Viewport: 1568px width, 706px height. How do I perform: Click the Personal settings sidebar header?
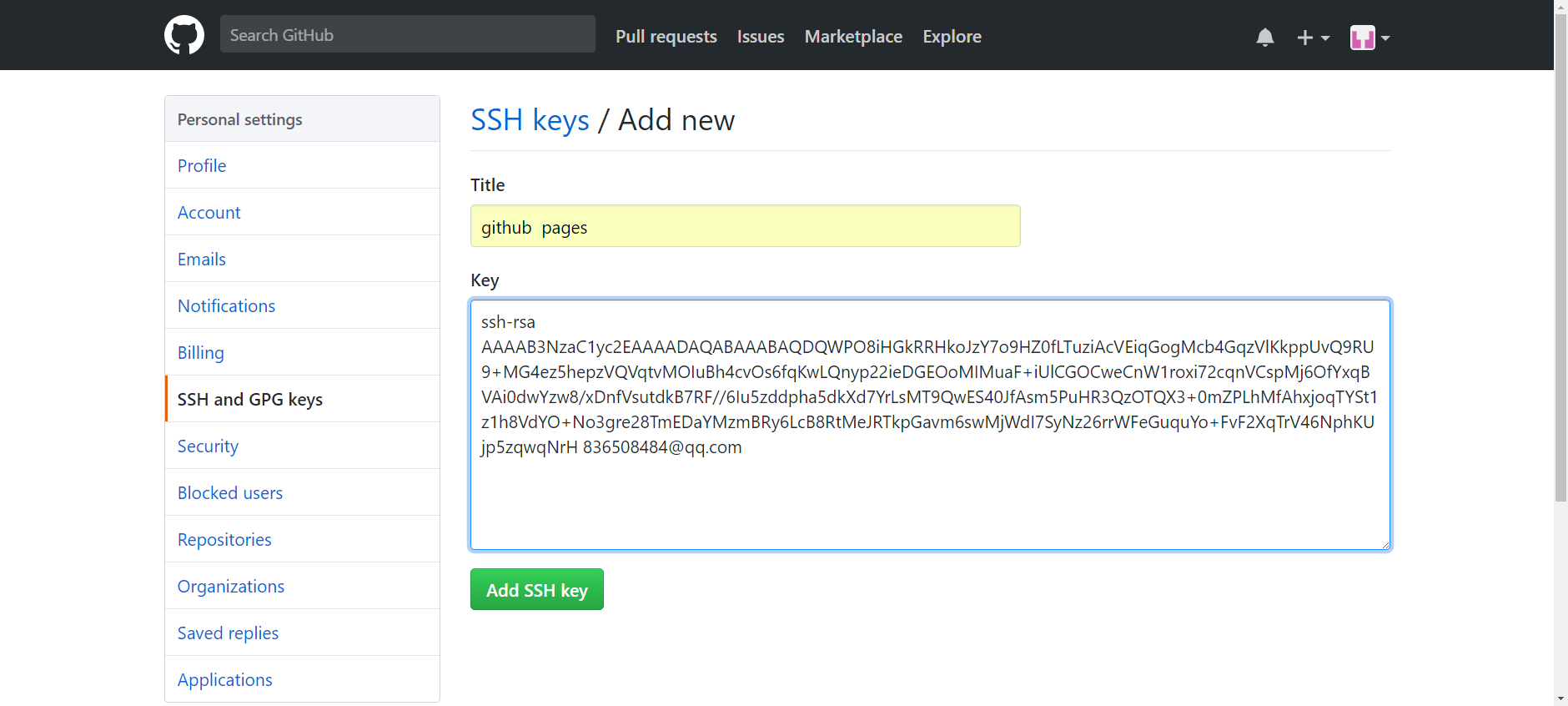point(303,119)
